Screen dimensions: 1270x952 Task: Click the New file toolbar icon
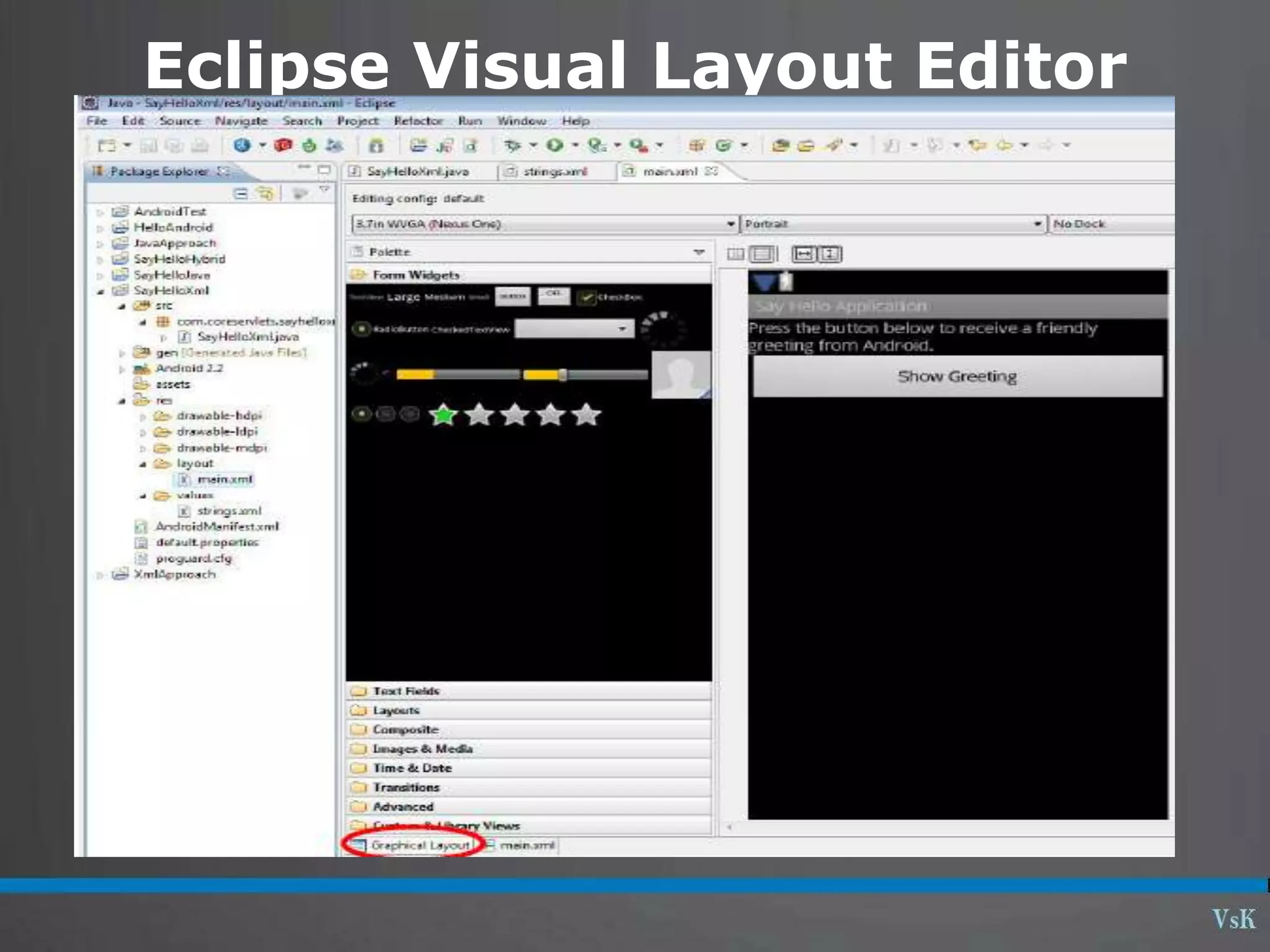[x=107, y=146]
